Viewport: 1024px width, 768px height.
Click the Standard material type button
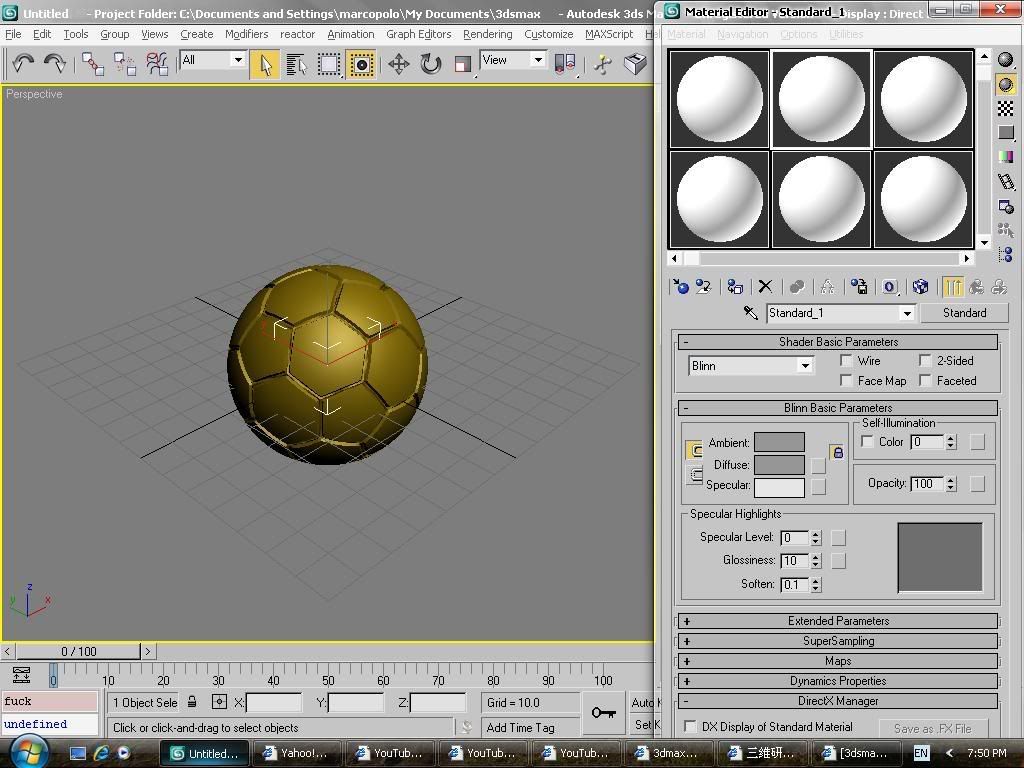tap(964, 313)
